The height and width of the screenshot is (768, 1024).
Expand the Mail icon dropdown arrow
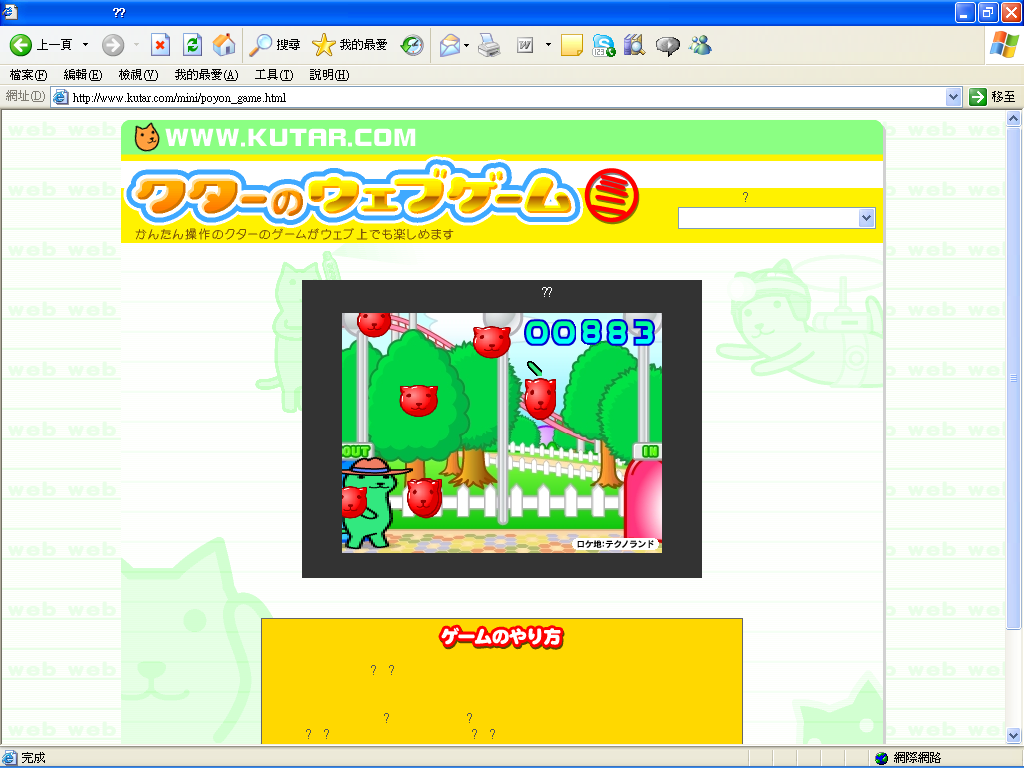[466, 45]
